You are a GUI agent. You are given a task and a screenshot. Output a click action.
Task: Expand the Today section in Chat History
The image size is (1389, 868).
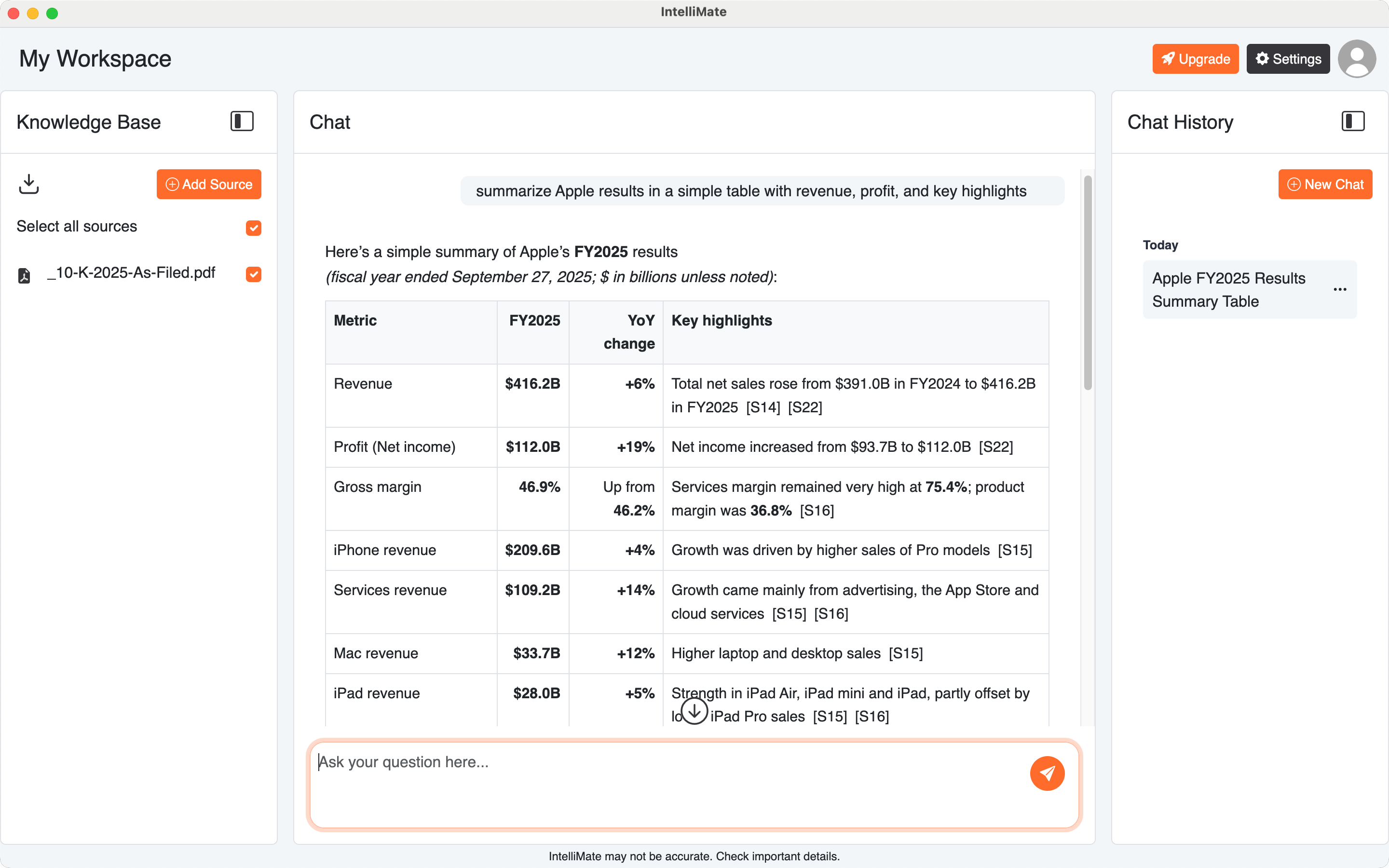pos(1160,245)
